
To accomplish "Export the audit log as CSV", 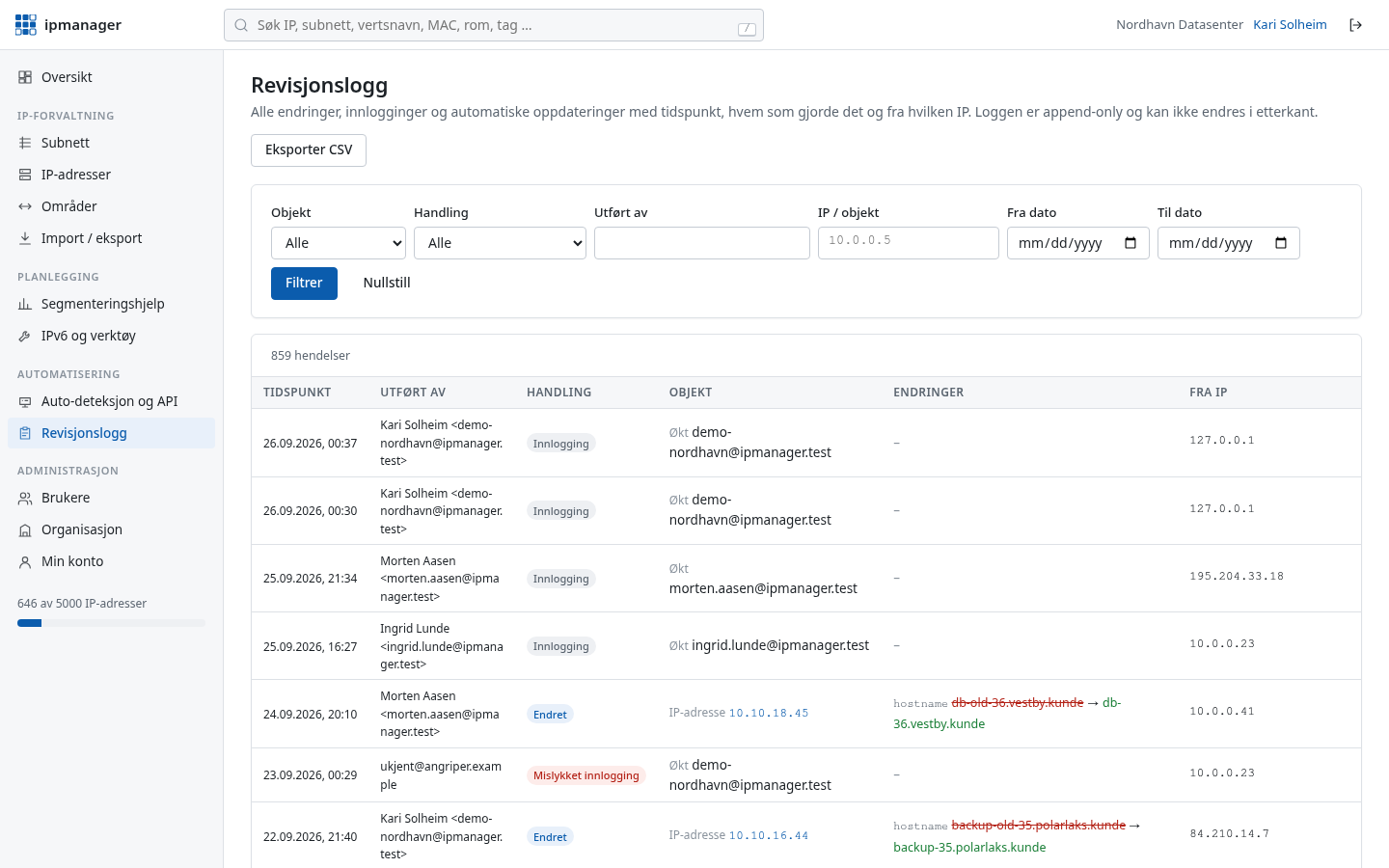I will click(309, 150).
